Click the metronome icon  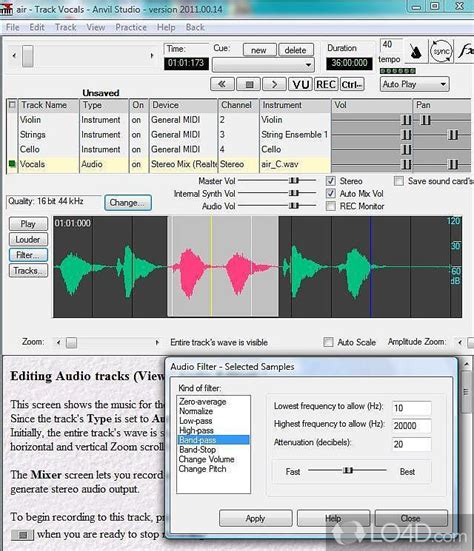click(x=416, y=51)
